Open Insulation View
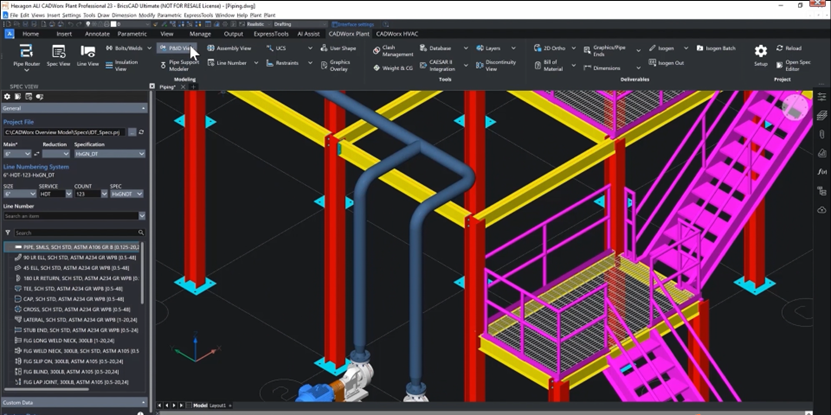The height and width of the screenshot is (415, 831). pos(121,65)
